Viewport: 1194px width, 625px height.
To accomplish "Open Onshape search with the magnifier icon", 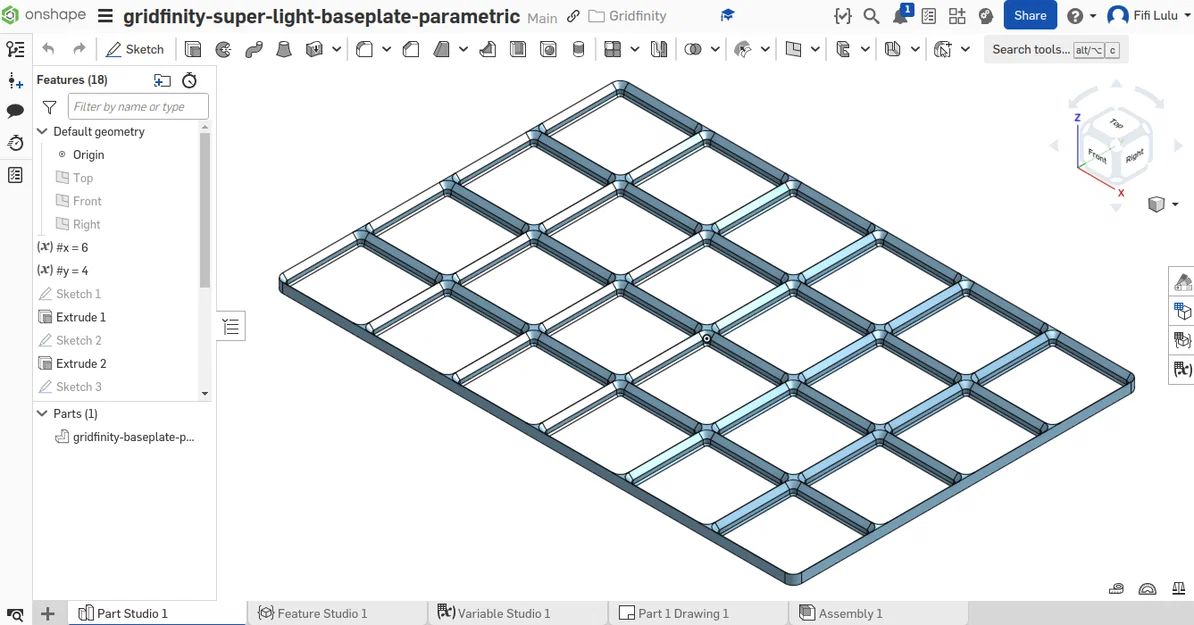I will [x=870, y=16].
